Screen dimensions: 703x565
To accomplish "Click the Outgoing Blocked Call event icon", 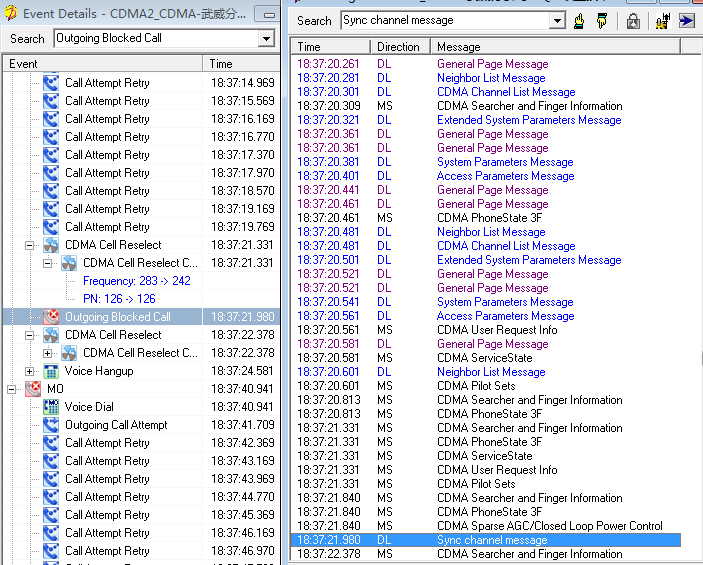I will pyautogui.click(x=51, y=317).
